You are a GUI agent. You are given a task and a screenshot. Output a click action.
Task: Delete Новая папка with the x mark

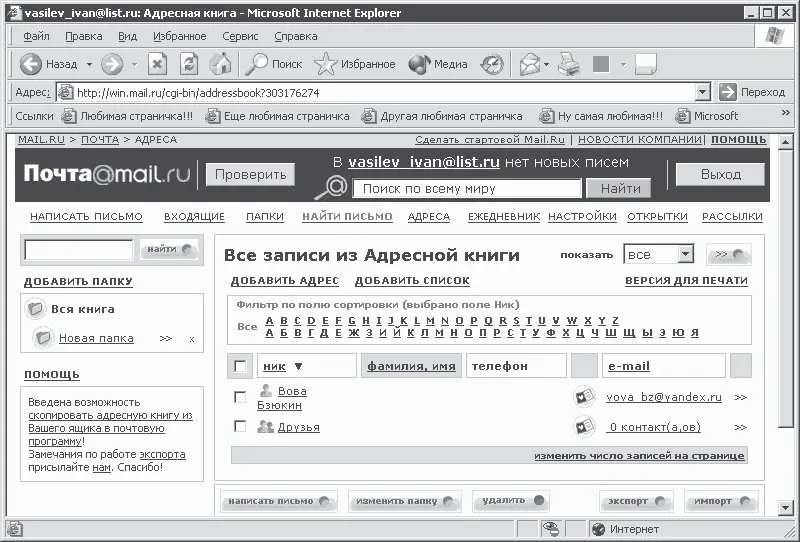click(x=192, y=339)
